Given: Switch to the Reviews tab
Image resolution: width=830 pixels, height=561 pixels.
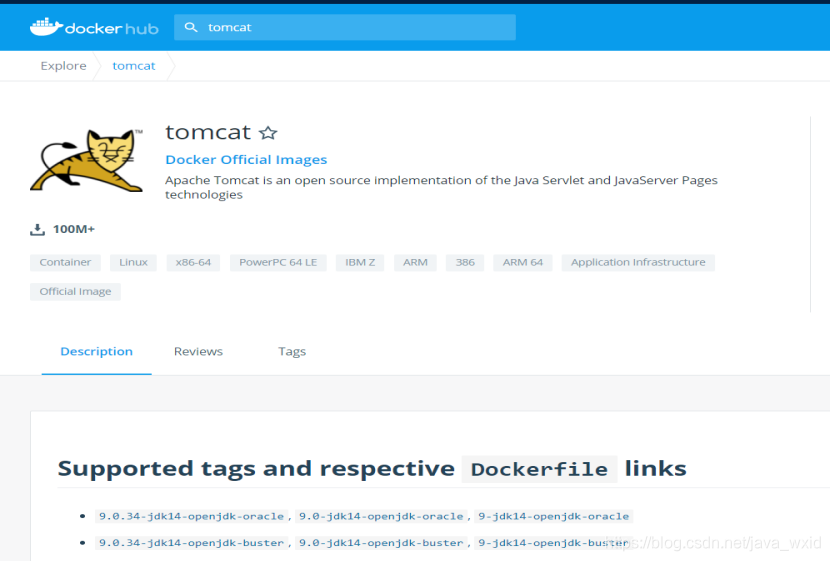Looking at the screenshot, I should tap(198, 352).
